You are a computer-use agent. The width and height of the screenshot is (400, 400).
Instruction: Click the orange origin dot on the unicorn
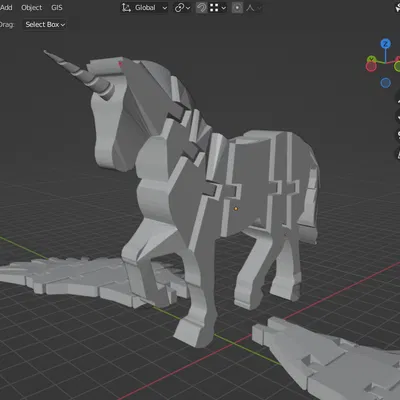click(x=236, y=209)
